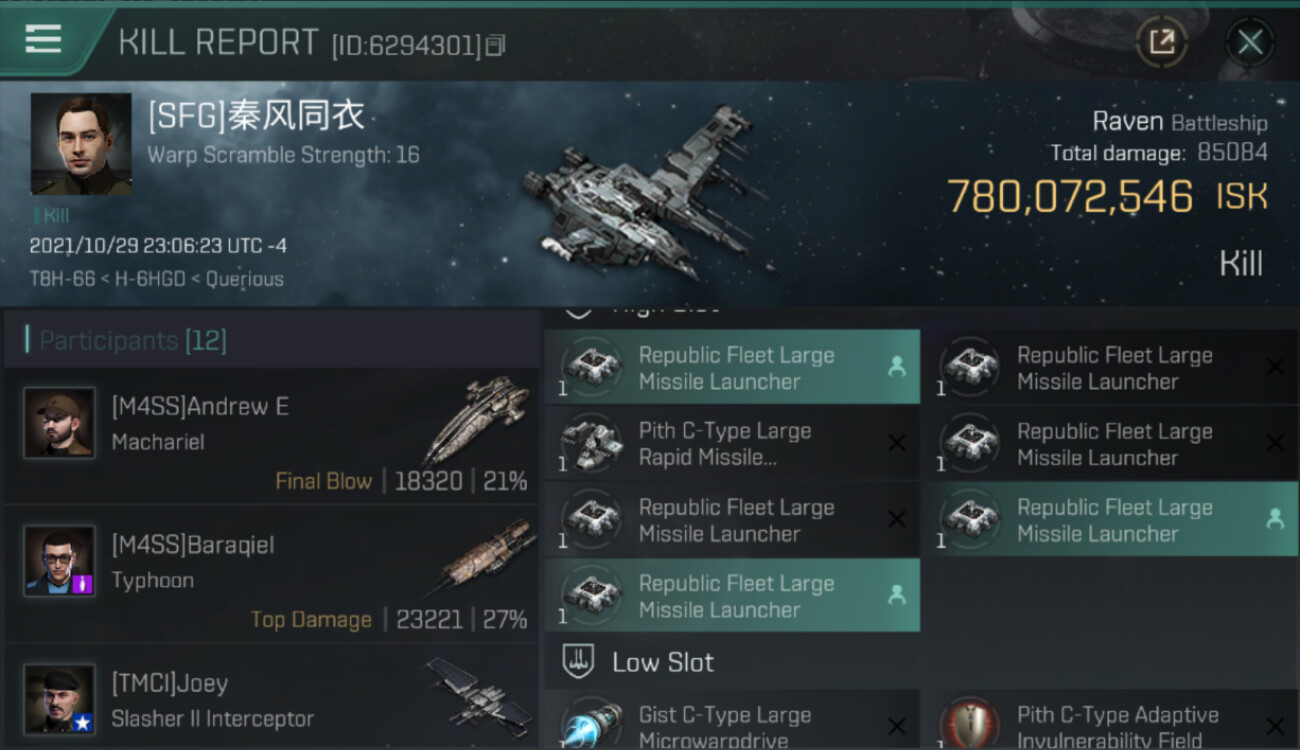Copy the kill report ID icon

click(x=496, y=45)
